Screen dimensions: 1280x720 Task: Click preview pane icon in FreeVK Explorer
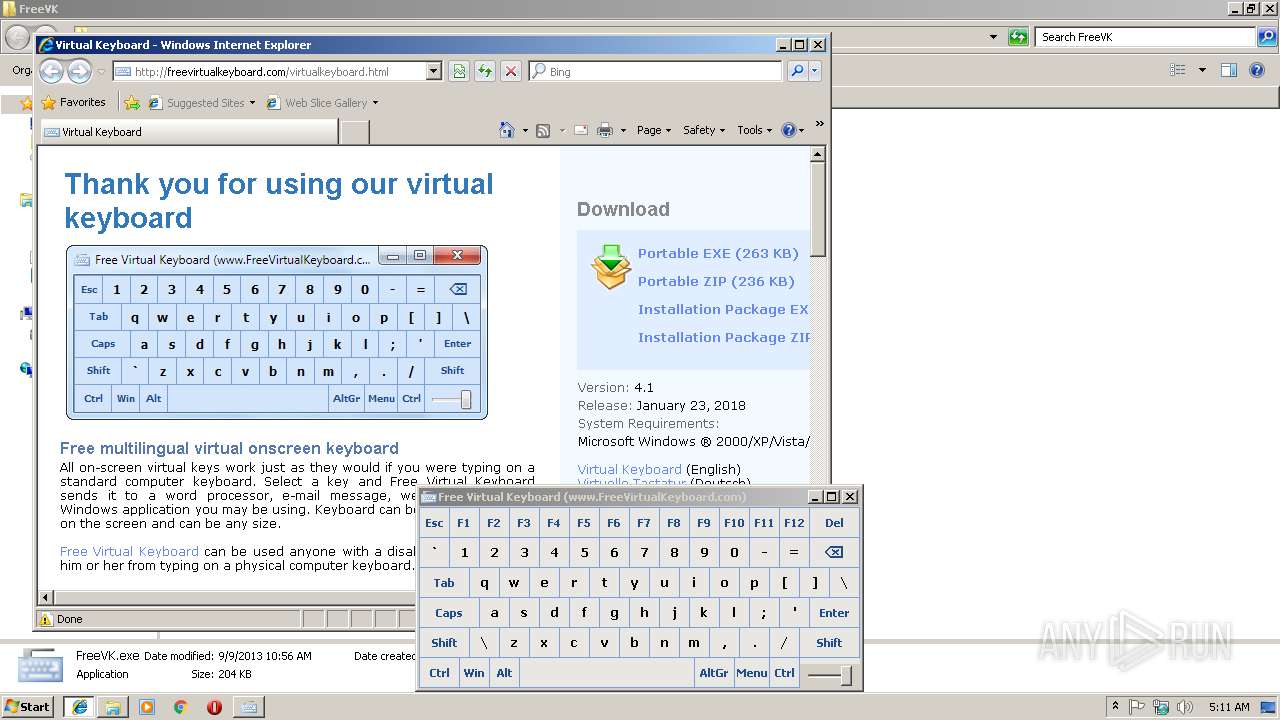click(1229, 70)
